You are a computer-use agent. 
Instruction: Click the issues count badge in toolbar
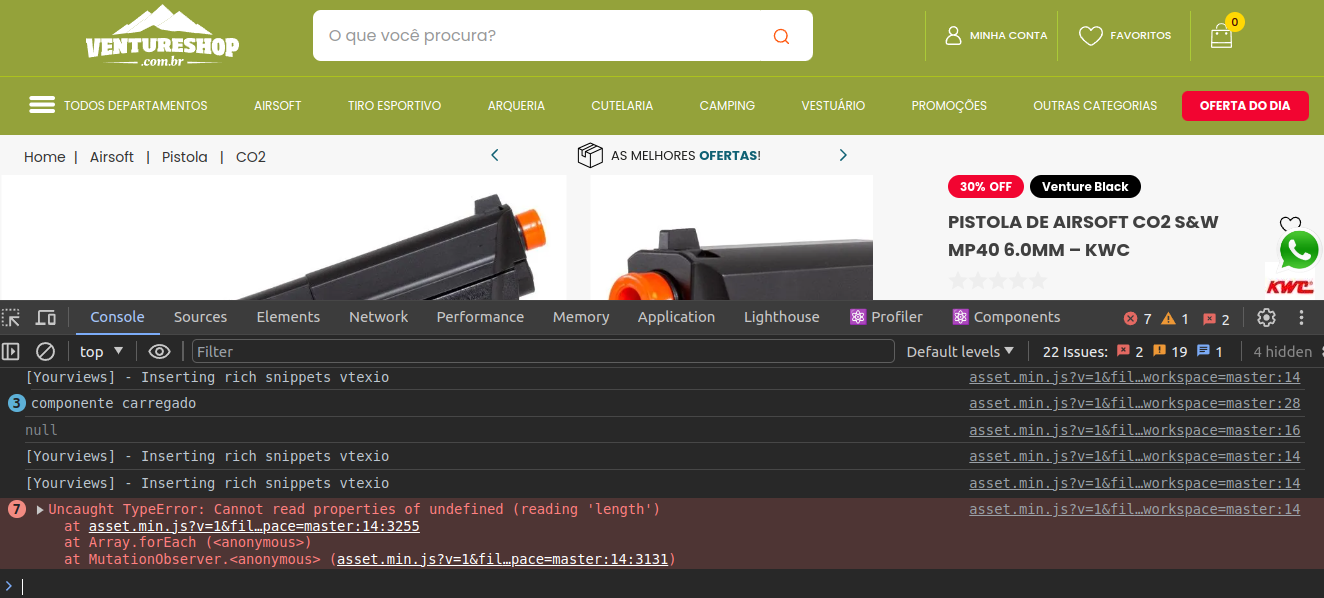(1216, 318)
